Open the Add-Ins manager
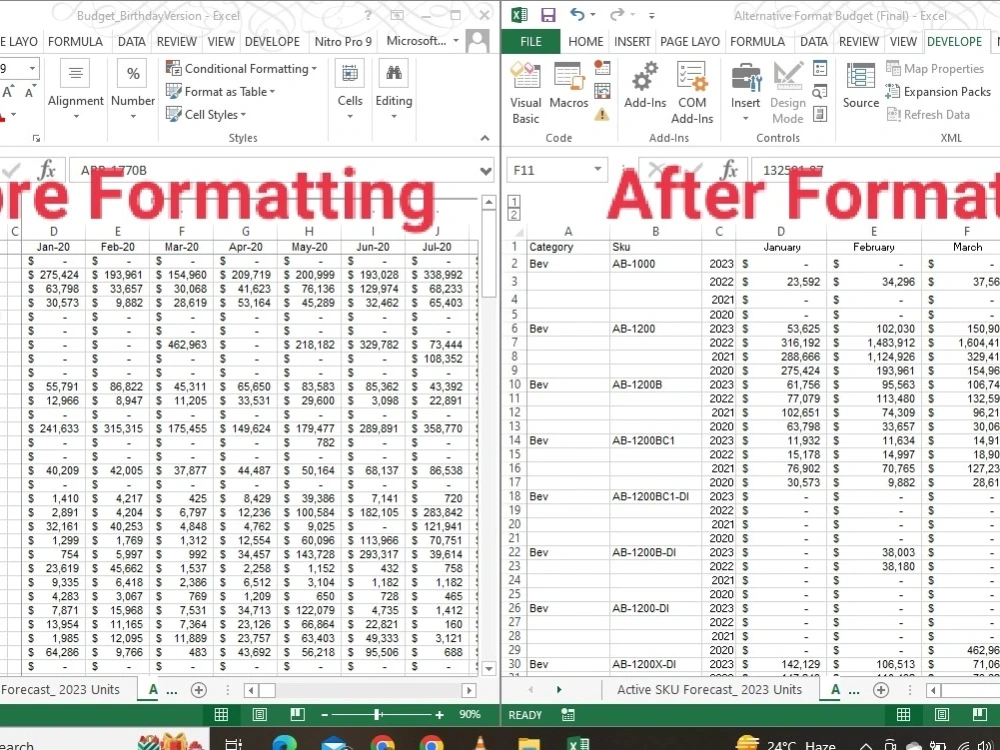This screenshot has height=750, width=1000. pos(644,85)
